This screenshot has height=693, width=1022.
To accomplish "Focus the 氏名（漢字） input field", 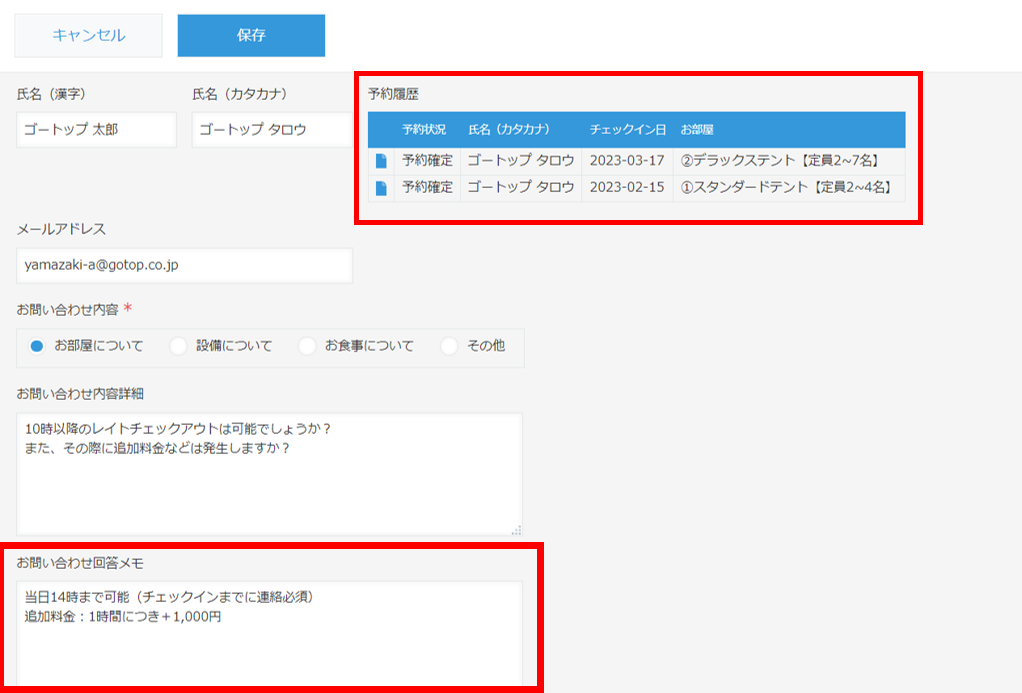I will click(96, 130).
